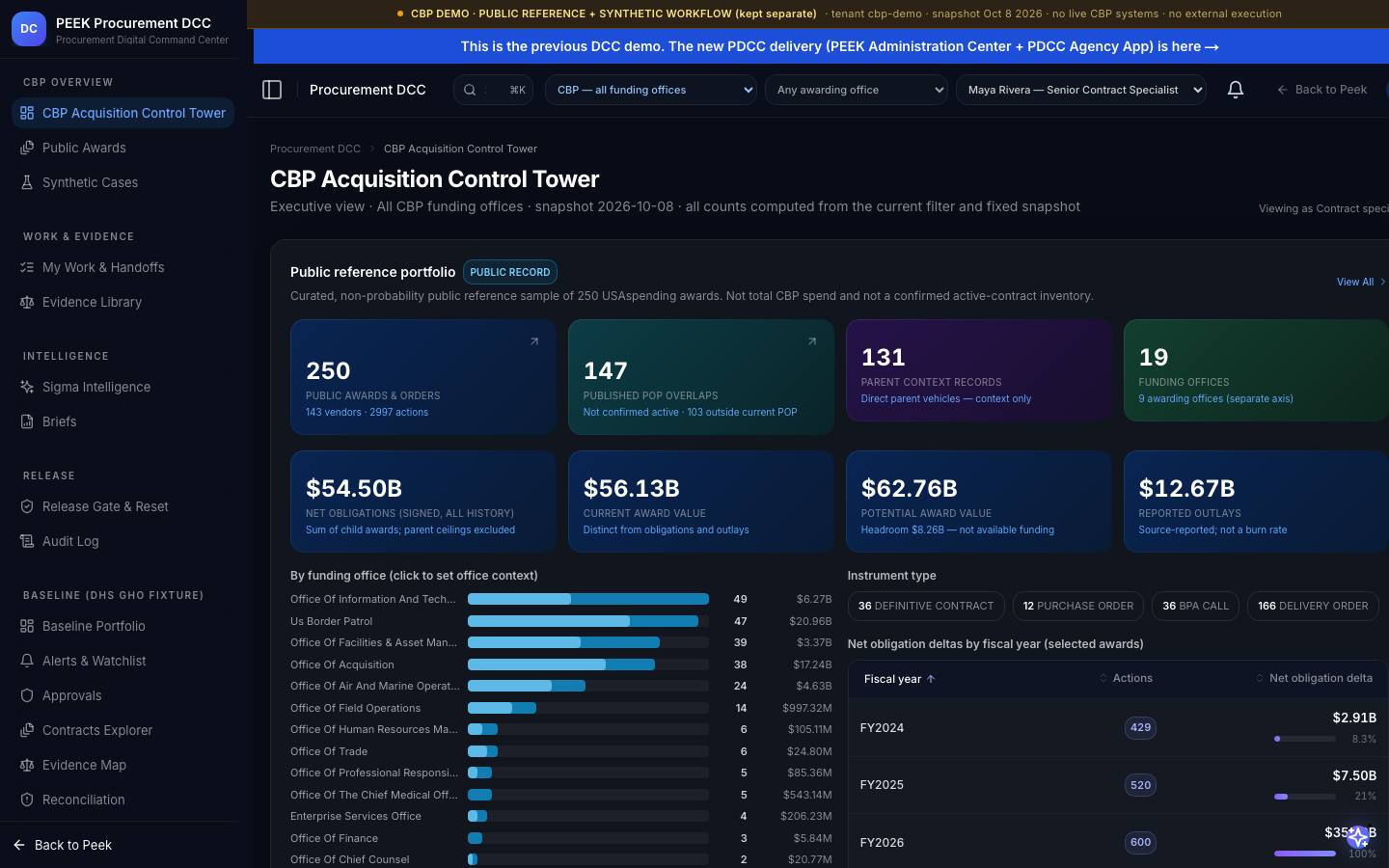Click the Contracts Explorer icon
1389x868 pixels.
(27, 730)
